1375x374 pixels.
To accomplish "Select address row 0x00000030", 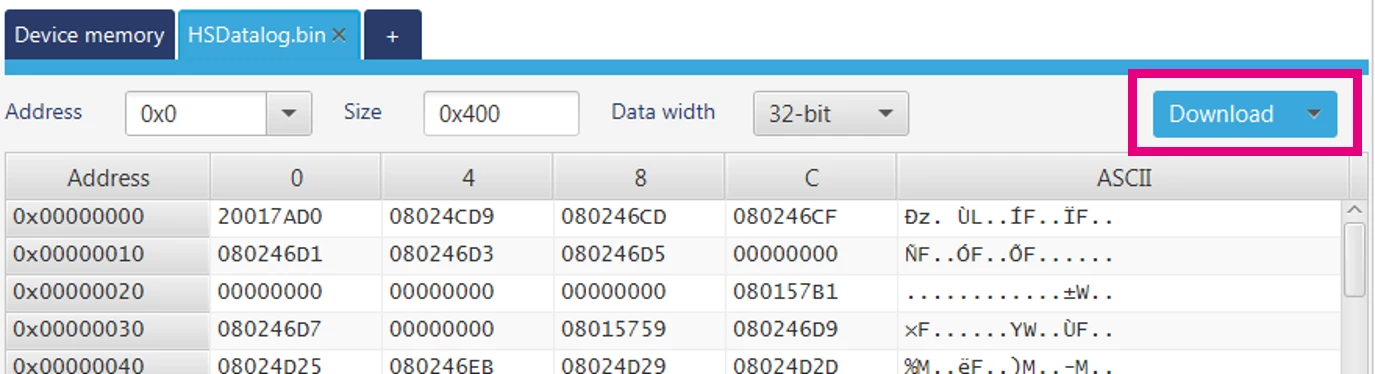I will coord(108,329).
